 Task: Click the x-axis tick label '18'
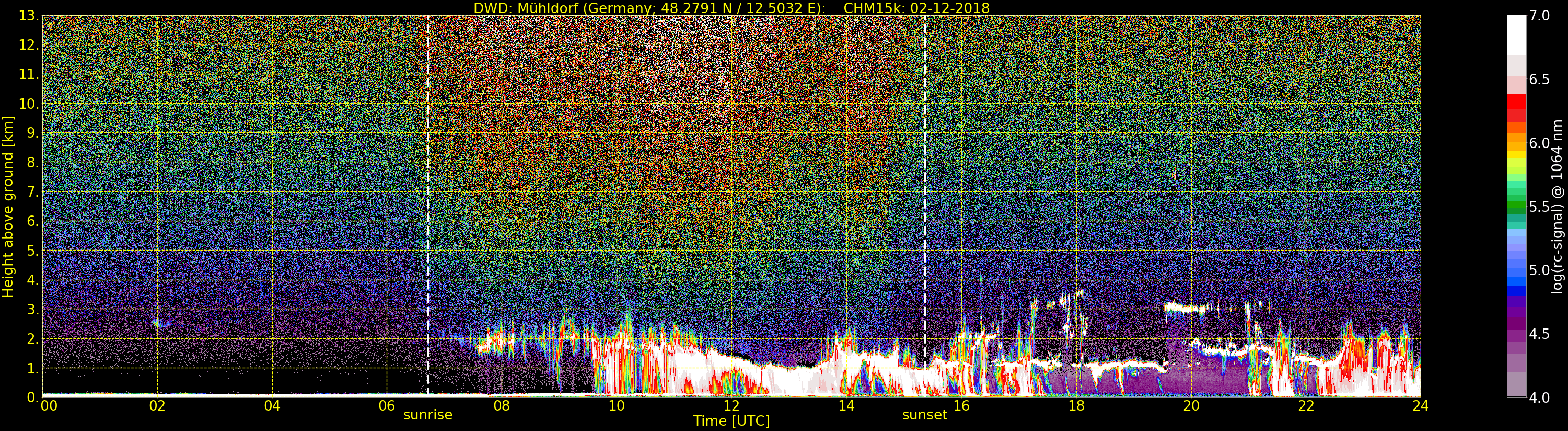coord(1076,406)
